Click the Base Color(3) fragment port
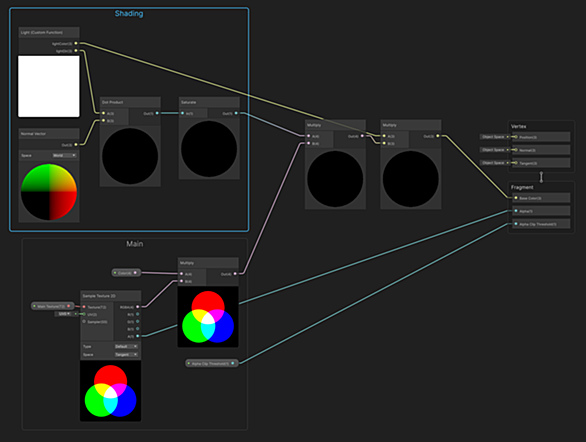This screenshot has height=442, width=586. pyautogui.click(x=516, y=198)
